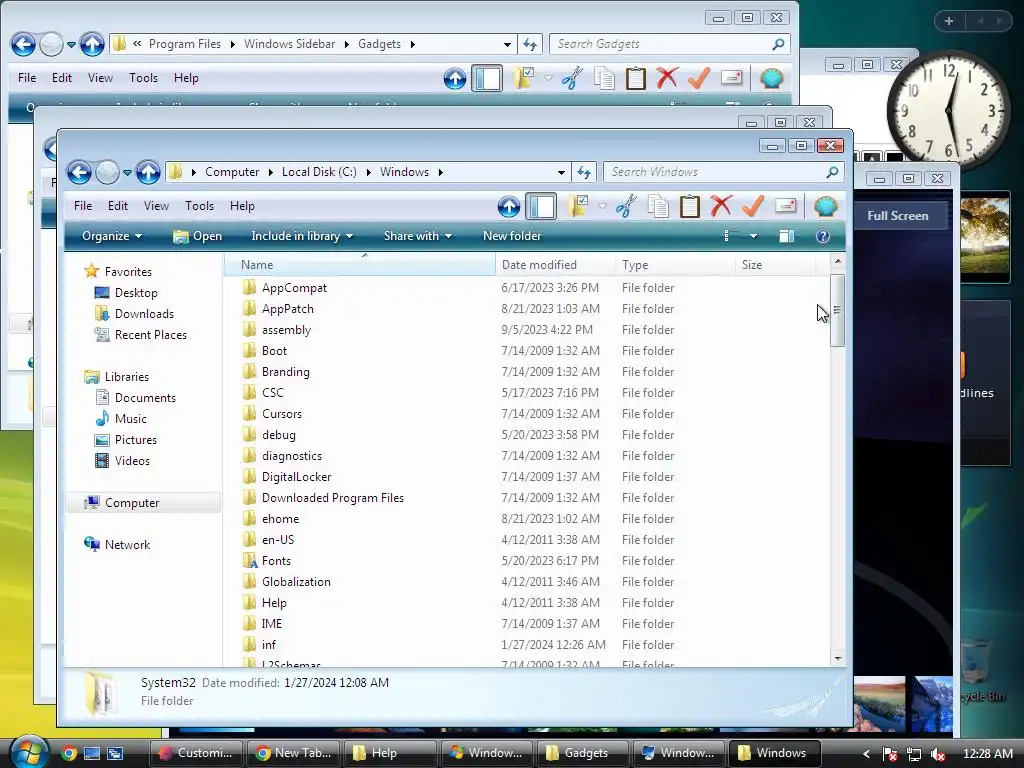Click red X Delete icon in Gadgets window
This screenshot has height=768, width=1024.
tap(667, 78)
